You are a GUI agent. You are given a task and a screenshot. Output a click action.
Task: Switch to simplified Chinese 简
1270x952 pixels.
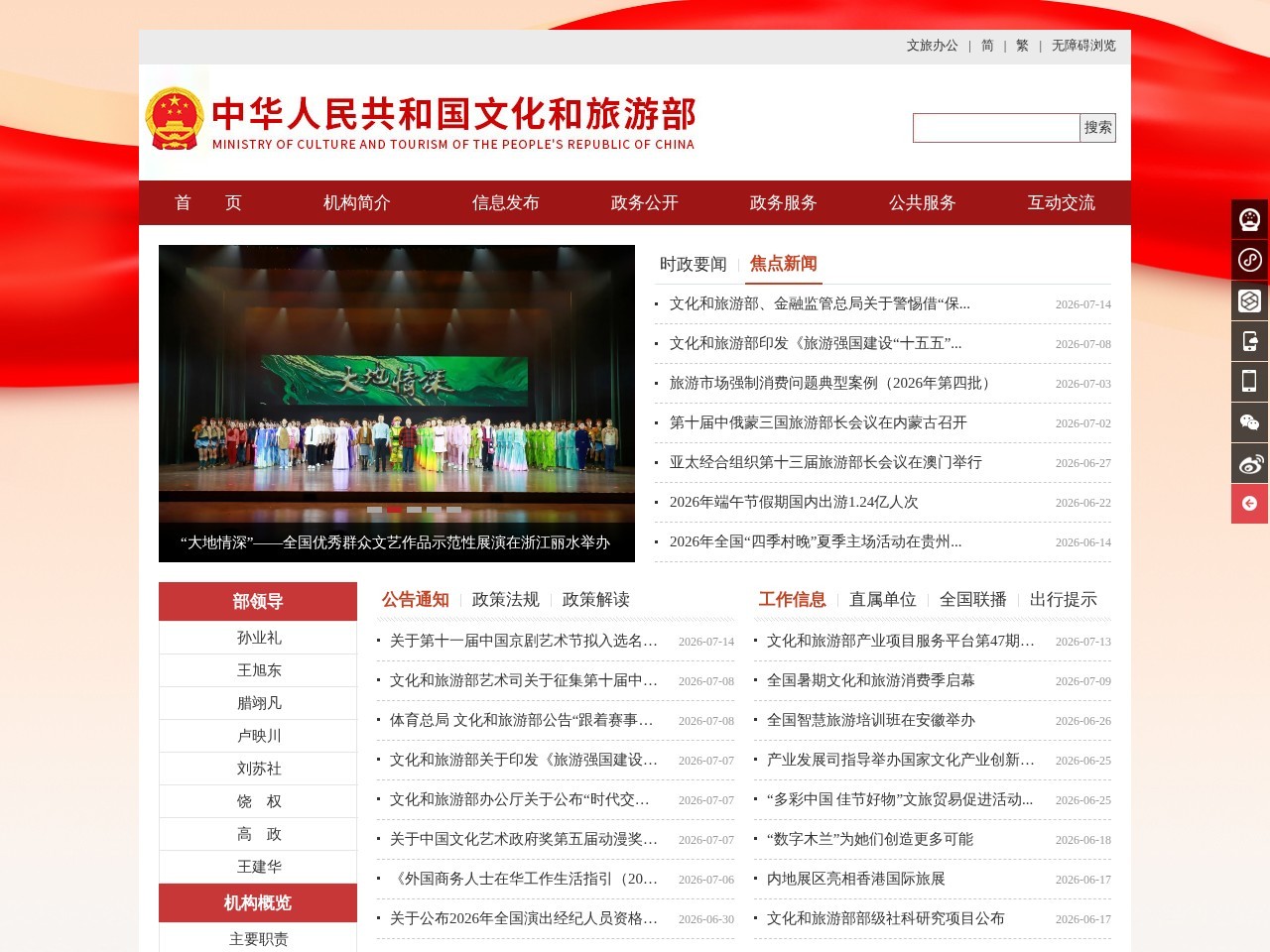987,46
